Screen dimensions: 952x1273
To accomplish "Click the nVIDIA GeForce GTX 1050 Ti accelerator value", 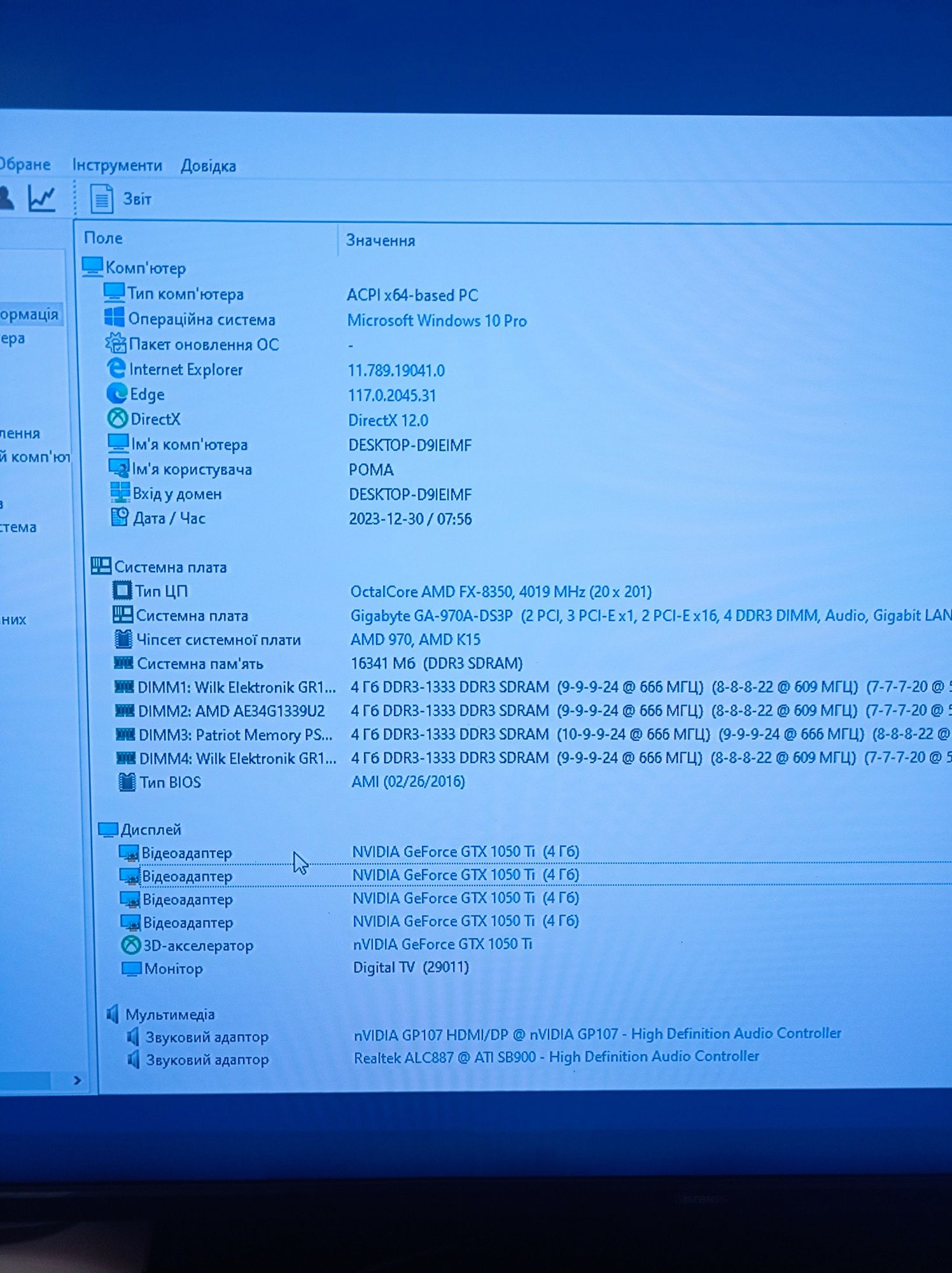I will click(442, 944).
